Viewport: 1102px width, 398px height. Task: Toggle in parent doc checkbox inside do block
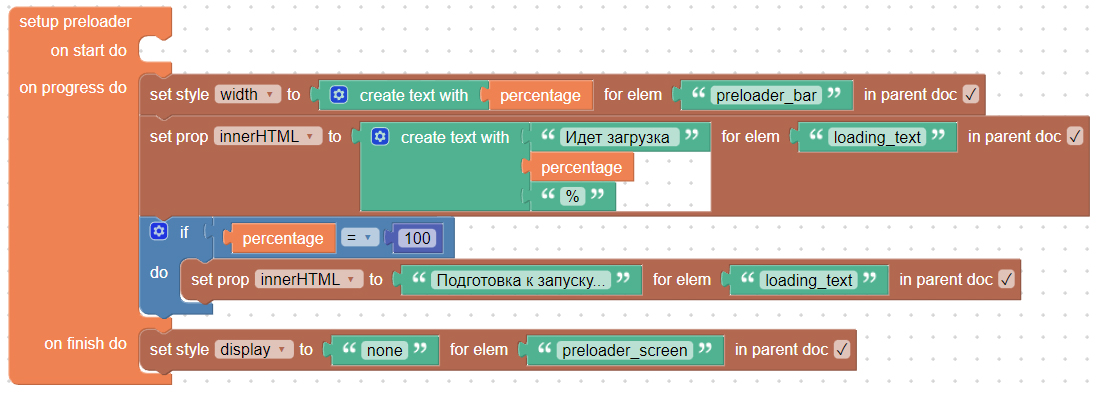click(1006, 280)
